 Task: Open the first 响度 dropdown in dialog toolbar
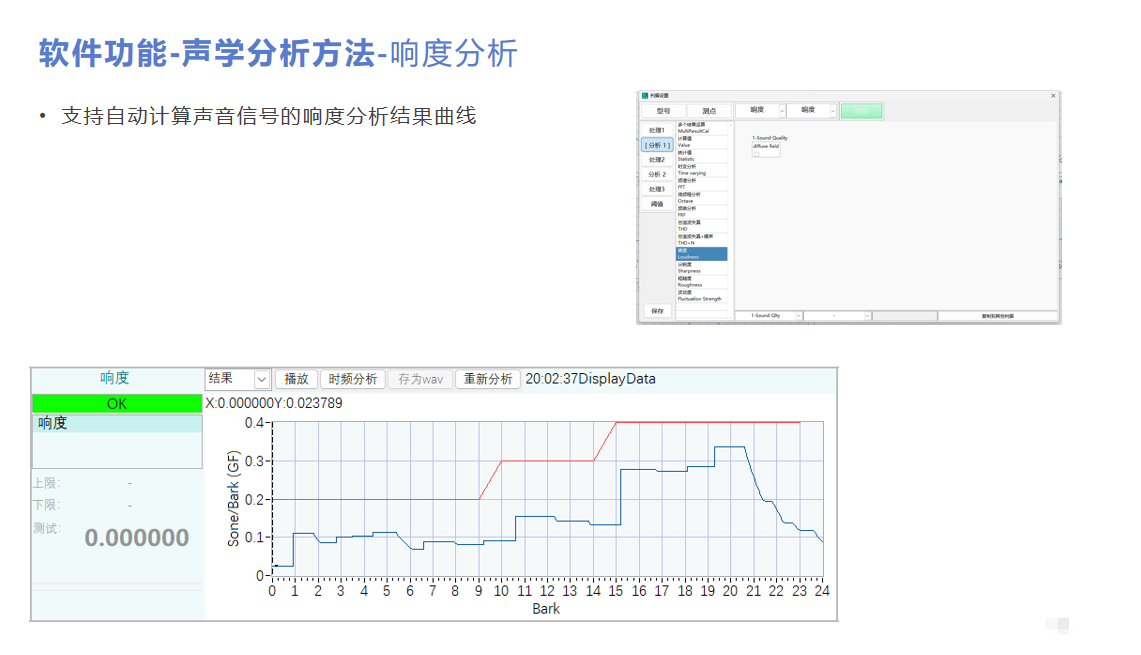(x=780, y=111)
